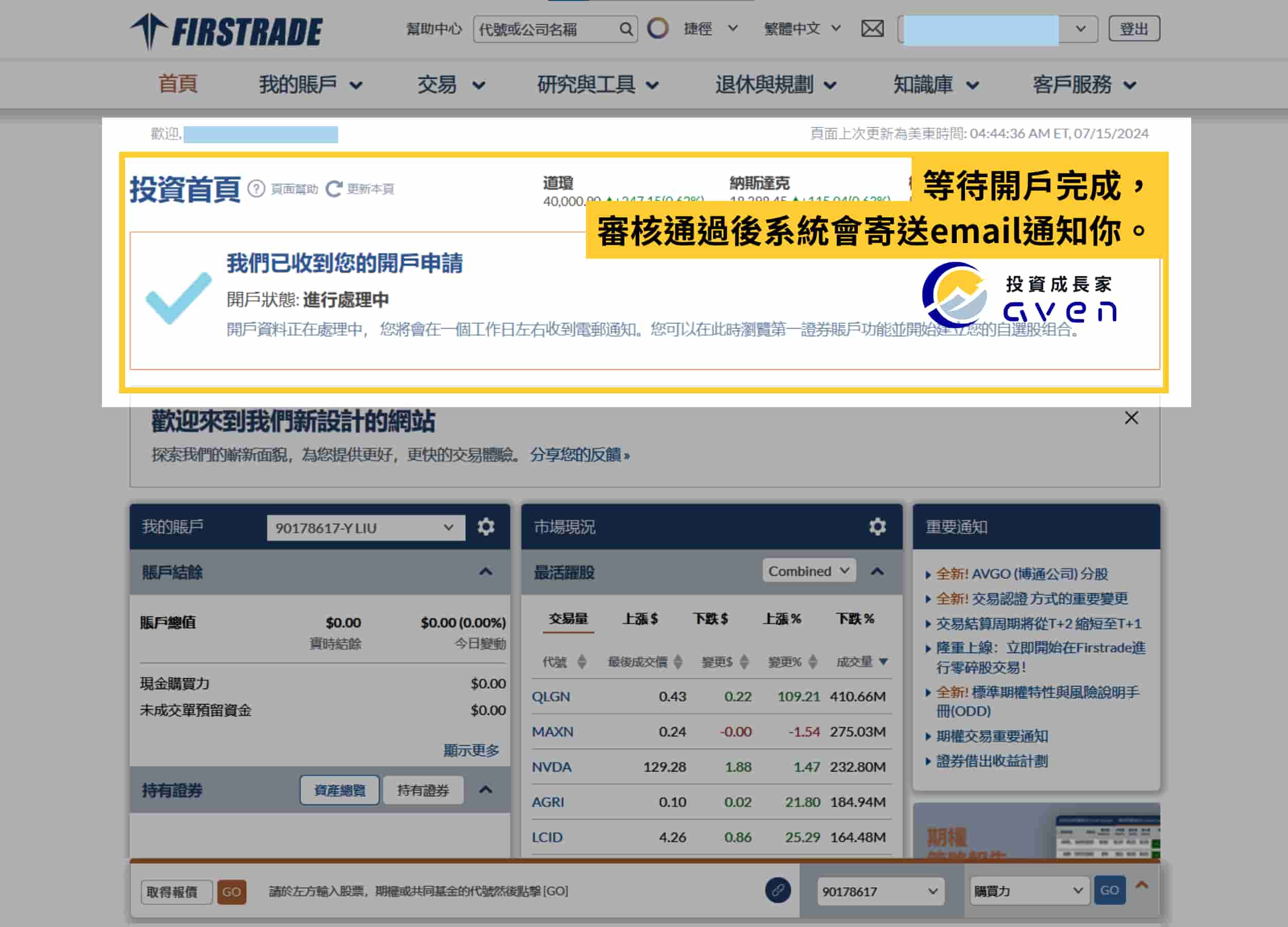Click the 更新本頁 refresh icon
This screenshot has width=1288, height=927.
335,189
